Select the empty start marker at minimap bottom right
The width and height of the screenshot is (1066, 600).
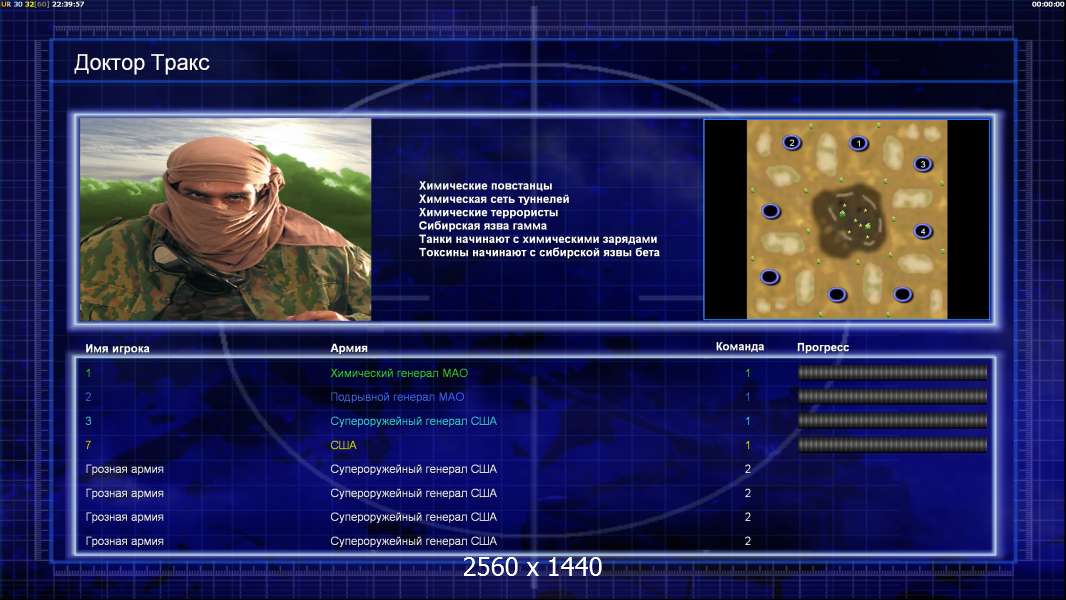(902, 294)
